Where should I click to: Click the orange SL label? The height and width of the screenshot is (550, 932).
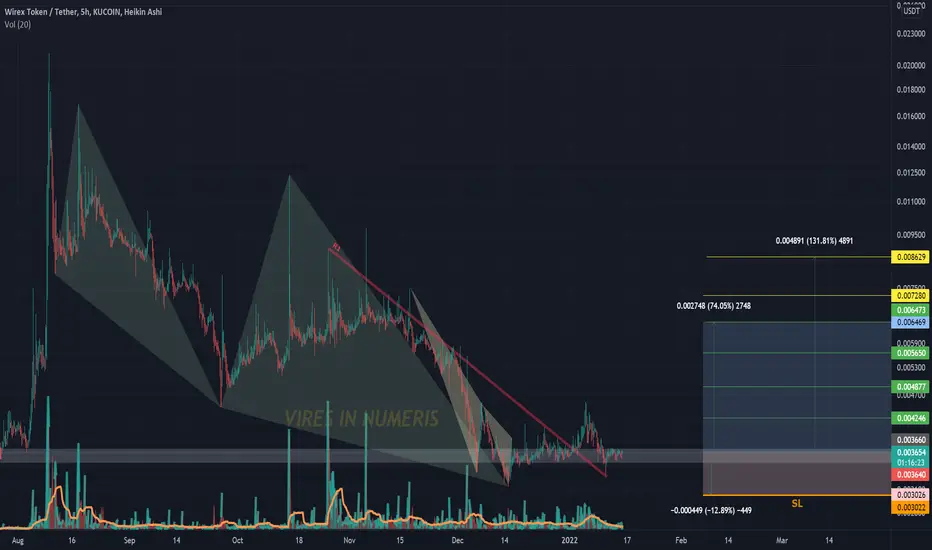click(797, 504)
